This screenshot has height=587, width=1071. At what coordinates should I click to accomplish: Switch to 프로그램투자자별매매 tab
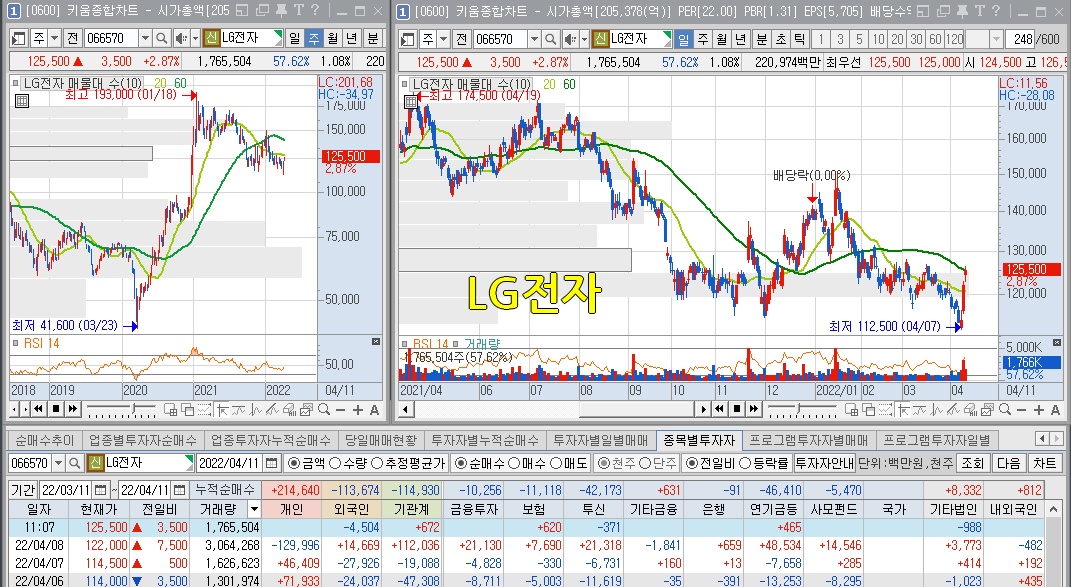[809, 440]
